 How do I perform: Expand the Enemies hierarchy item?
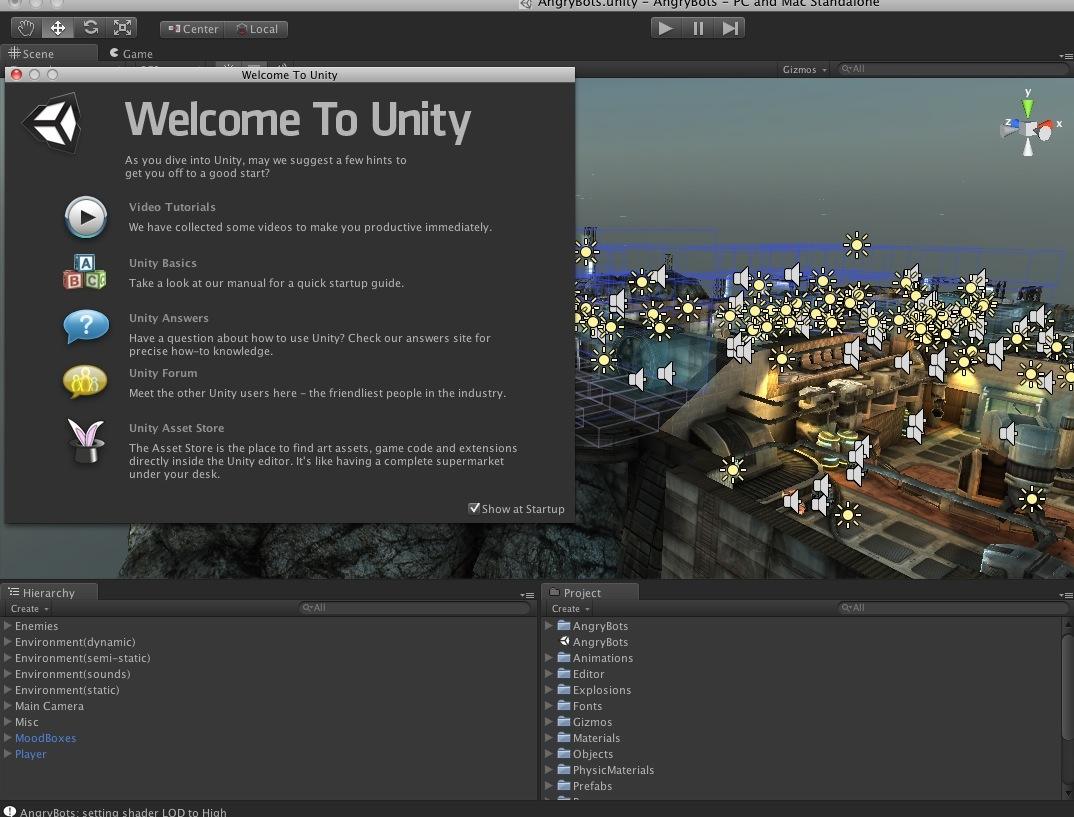tap(8, 626)
